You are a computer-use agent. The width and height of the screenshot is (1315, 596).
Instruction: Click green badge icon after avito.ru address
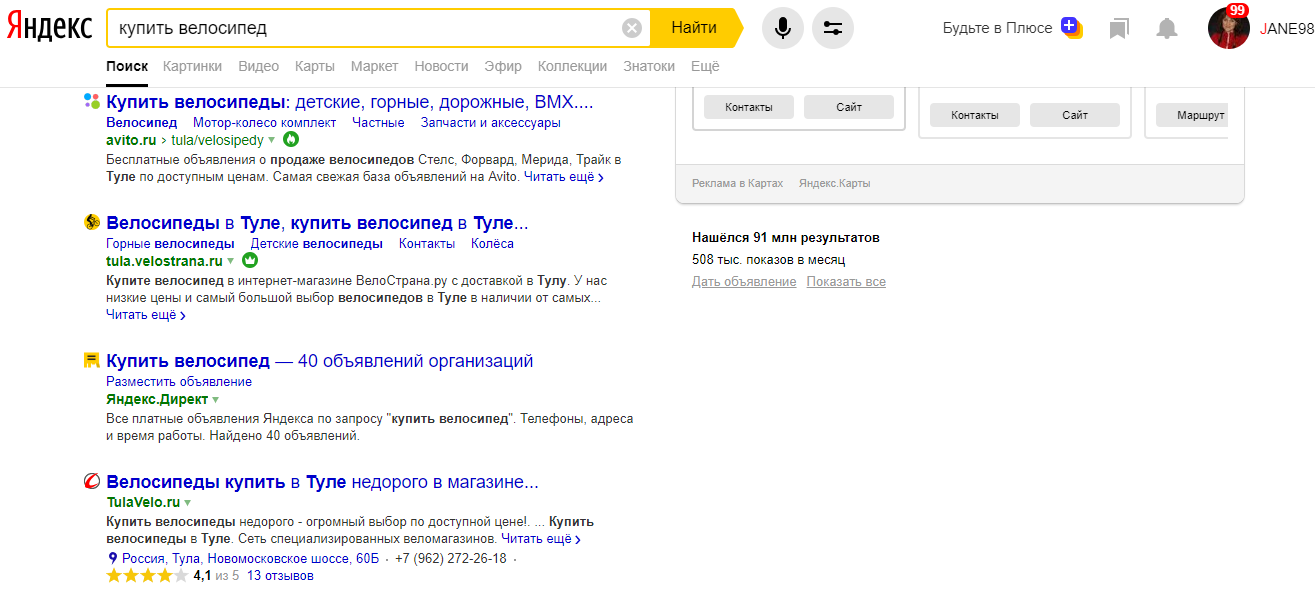(291, 139)
